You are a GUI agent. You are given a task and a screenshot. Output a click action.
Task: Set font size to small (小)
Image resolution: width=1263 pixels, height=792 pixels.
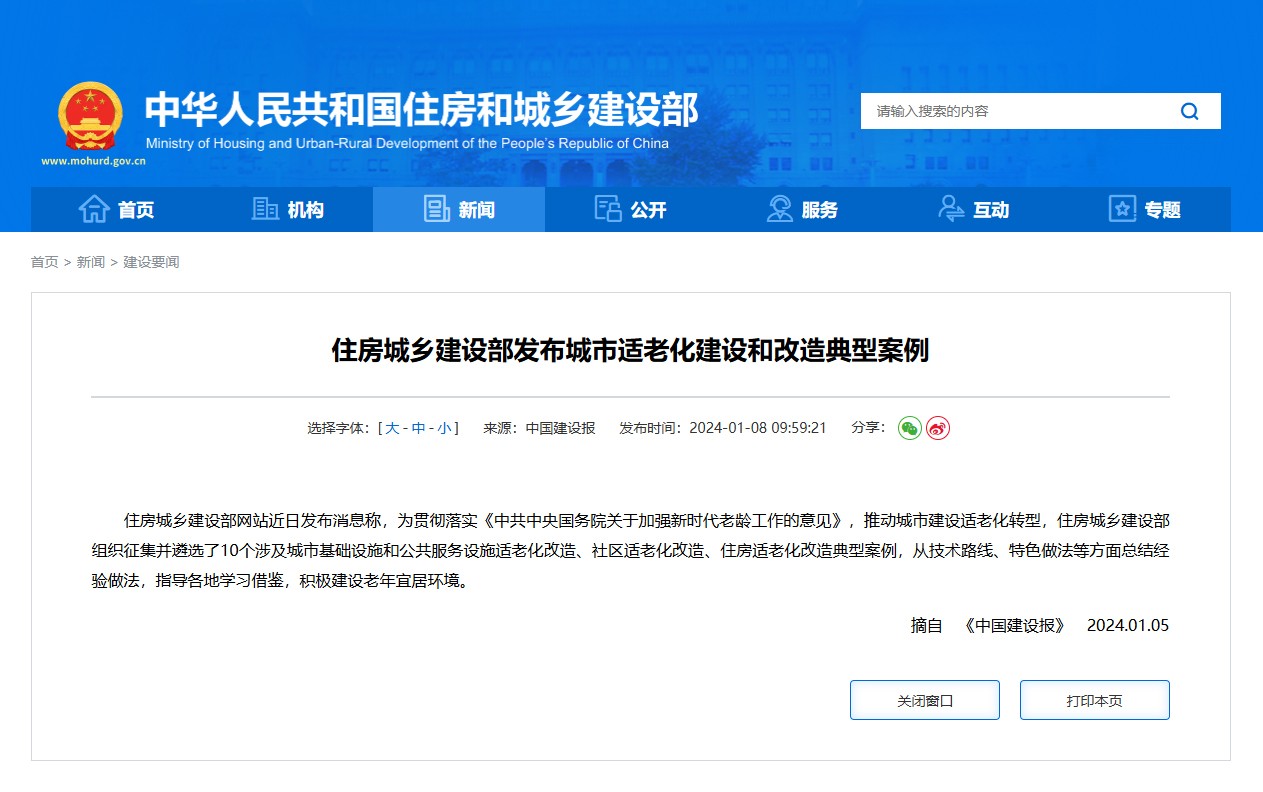point(444,428)
